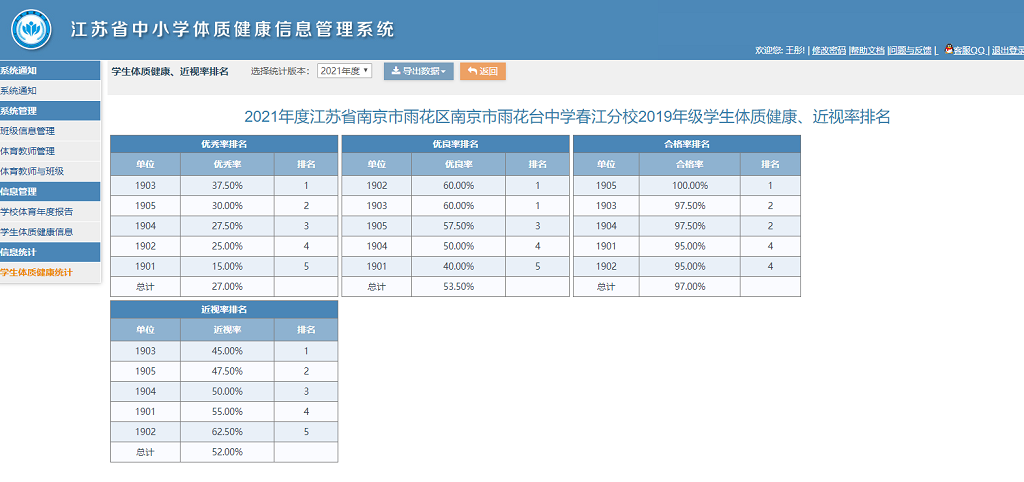The width and height of the screenshot is (1024, 482).
Task: Open the statistics version dropdown 2021年度
Action: [344, 71]
